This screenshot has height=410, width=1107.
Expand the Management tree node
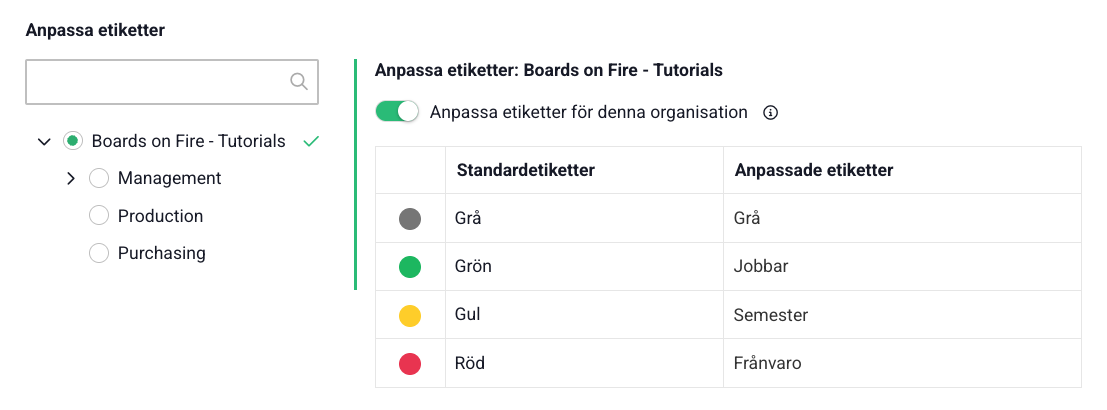point(71,178)
